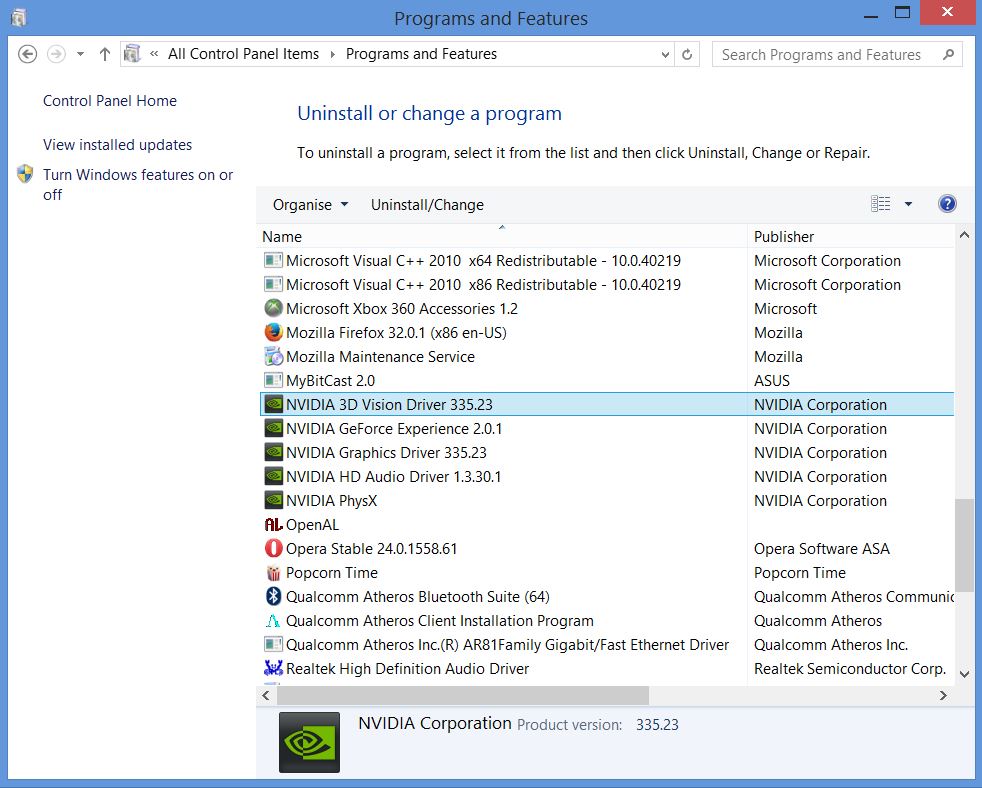Click the Qualcomm Atheros Bluetooth Suite icon

(273, 596)
